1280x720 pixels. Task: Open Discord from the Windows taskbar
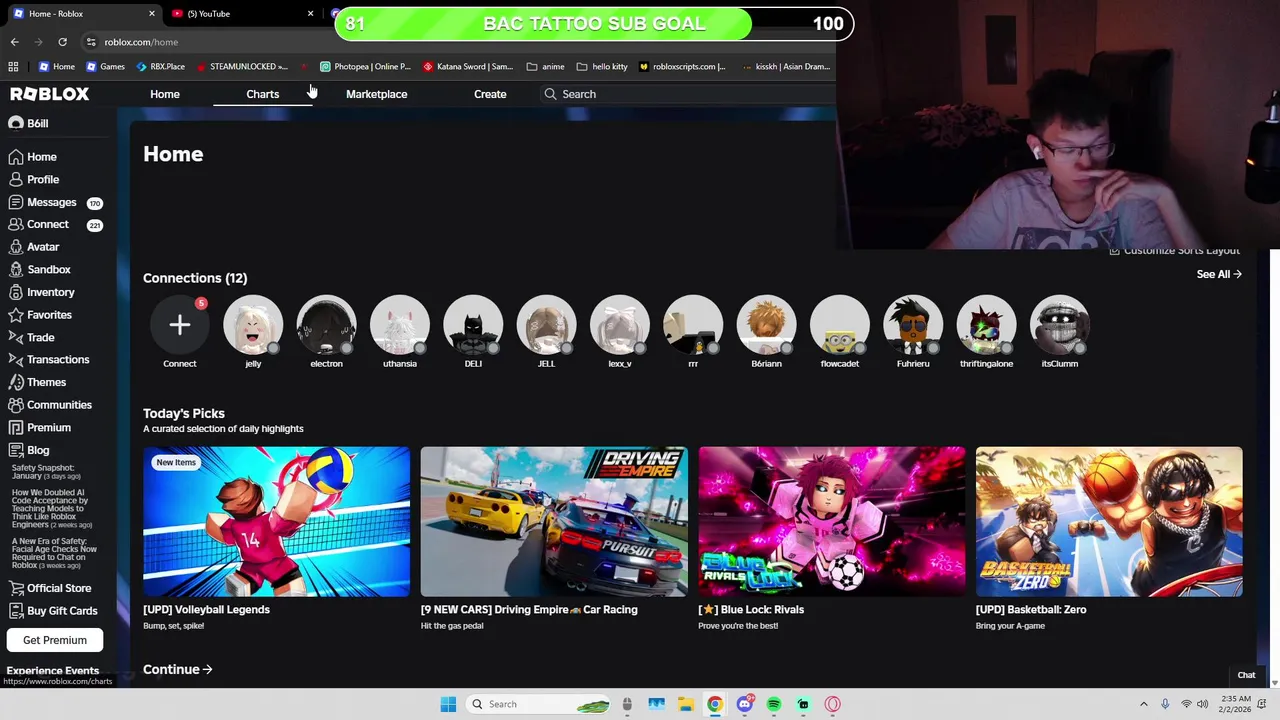point(744,704)
